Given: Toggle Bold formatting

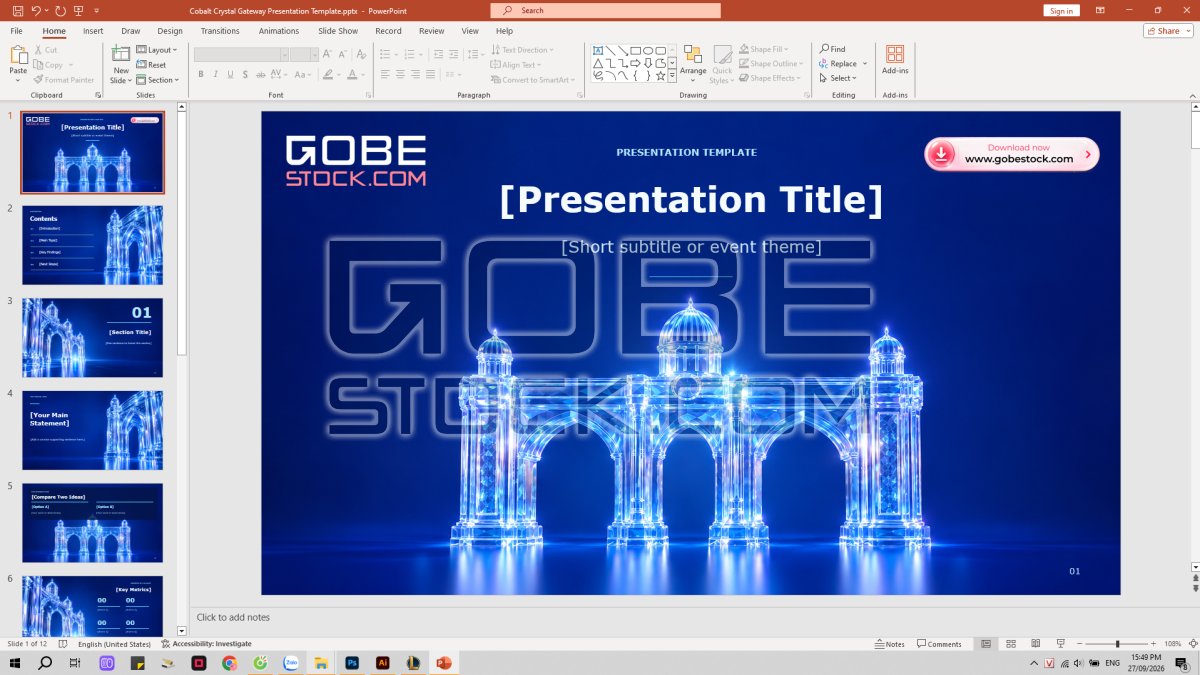Looking at the screenshot, I should click(201, 74).
